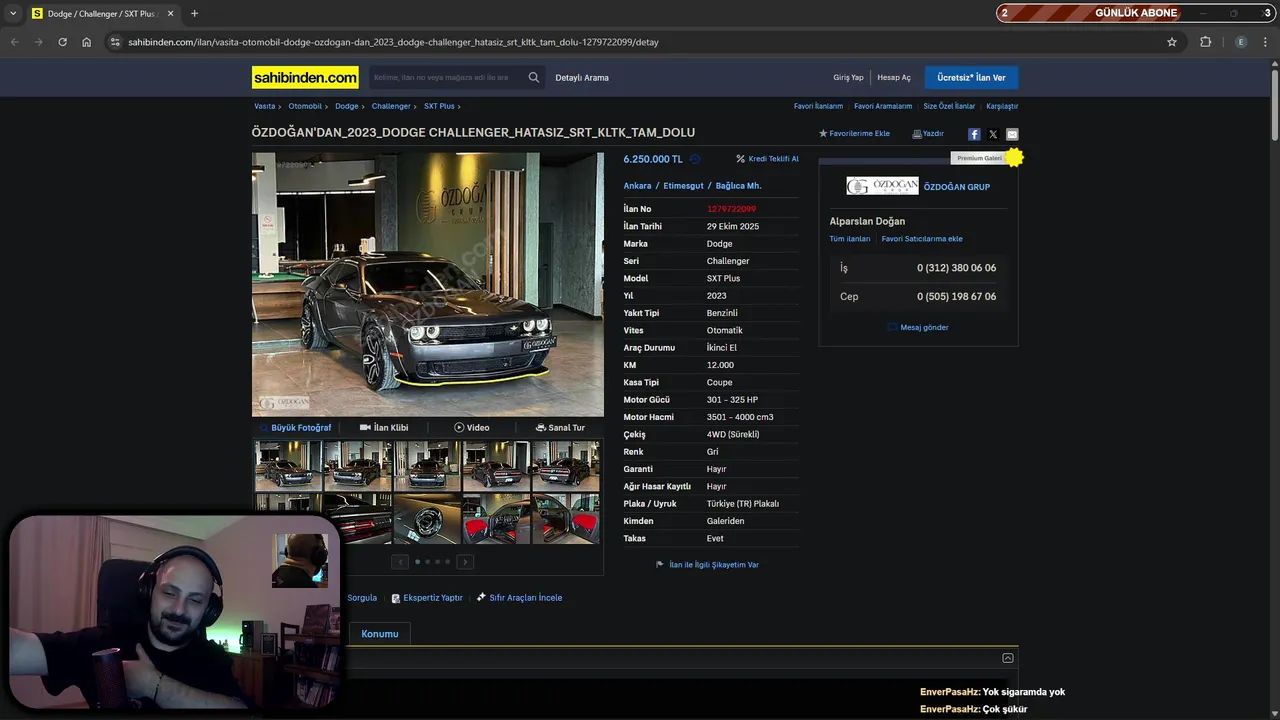Click the Özdoğan Grup store logo

882,186
